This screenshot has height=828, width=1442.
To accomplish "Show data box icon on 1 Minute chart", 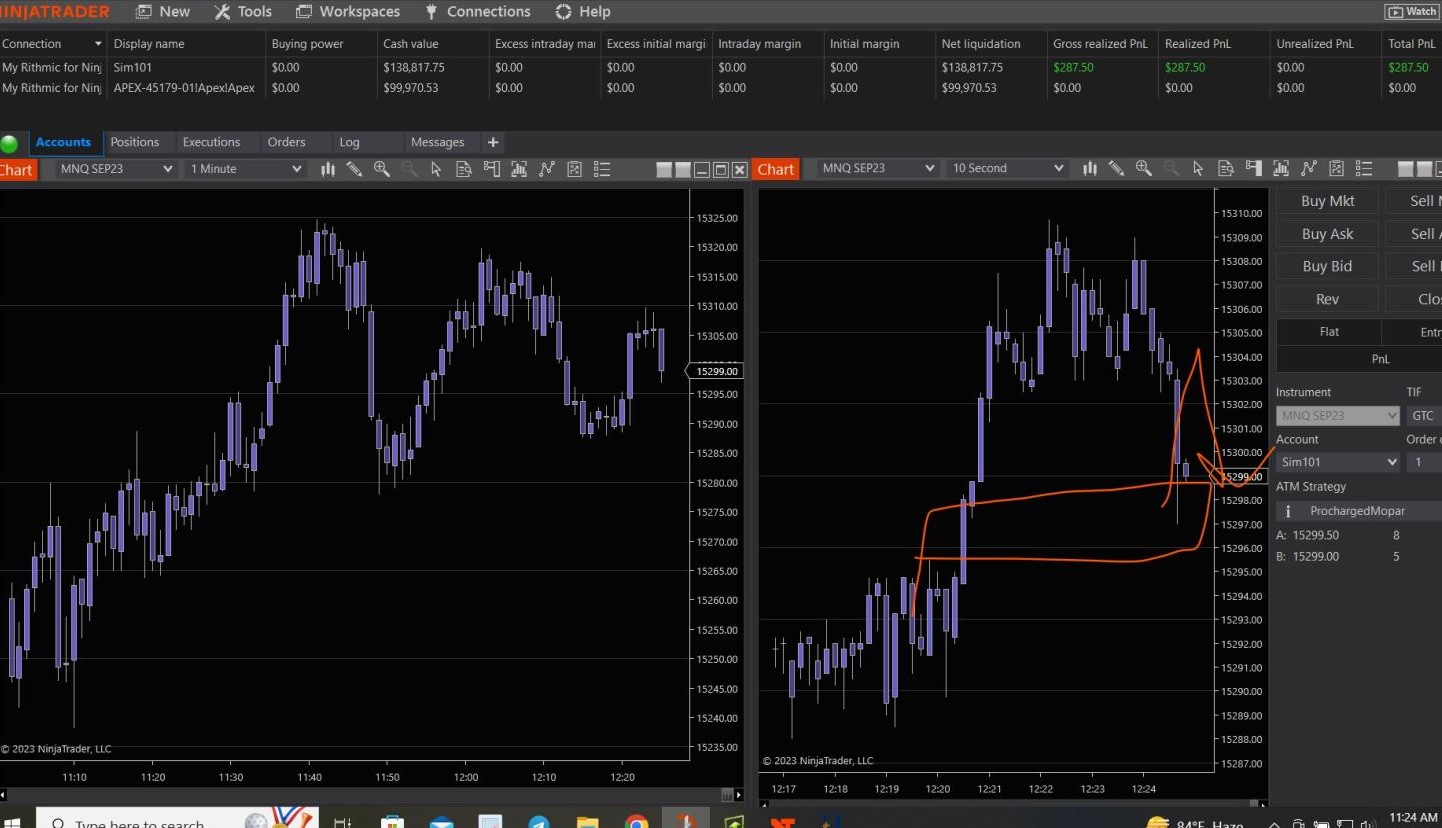I will point(464,169).
